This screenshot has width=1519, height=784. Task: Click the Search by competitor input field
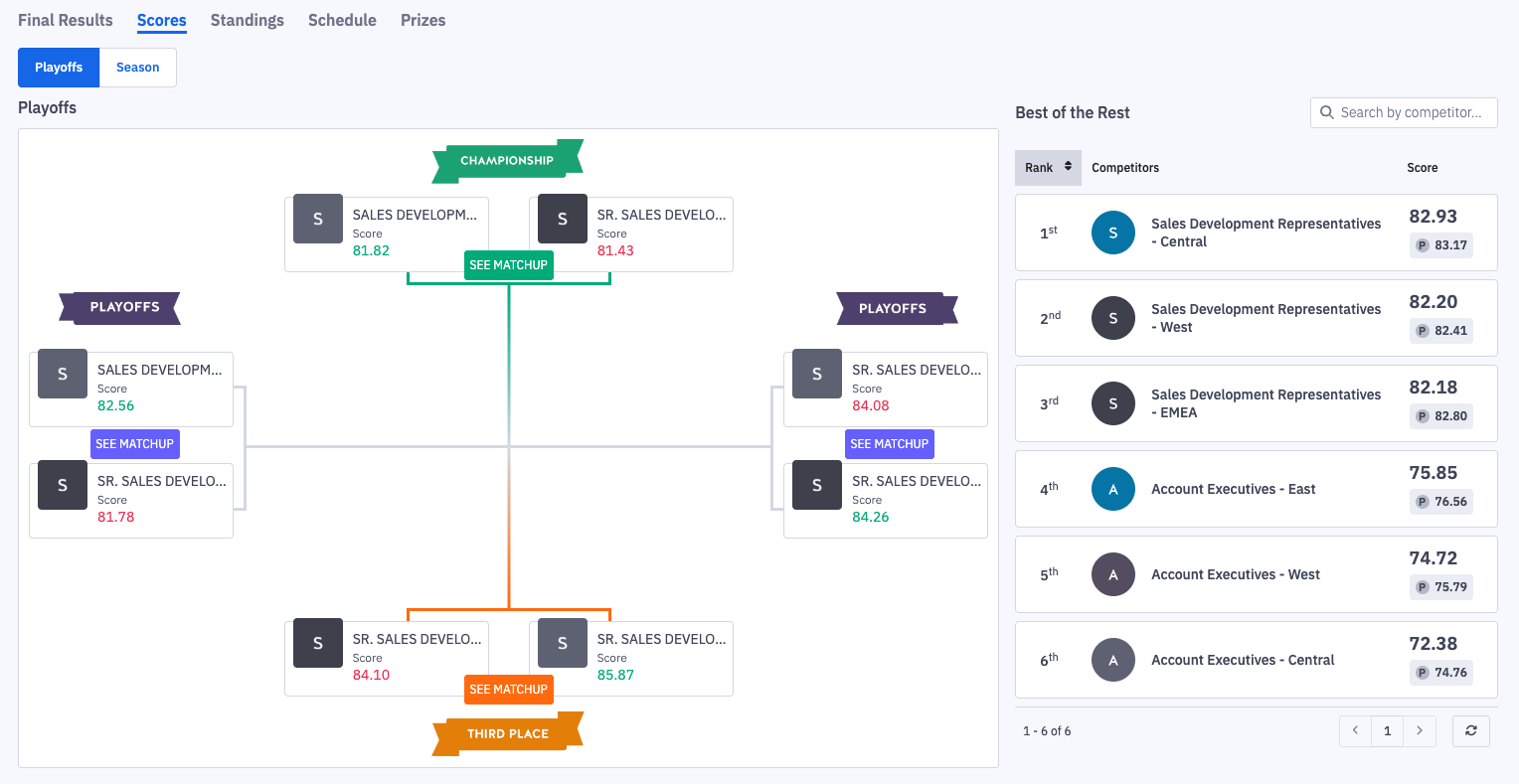[x=1412, y=113]
